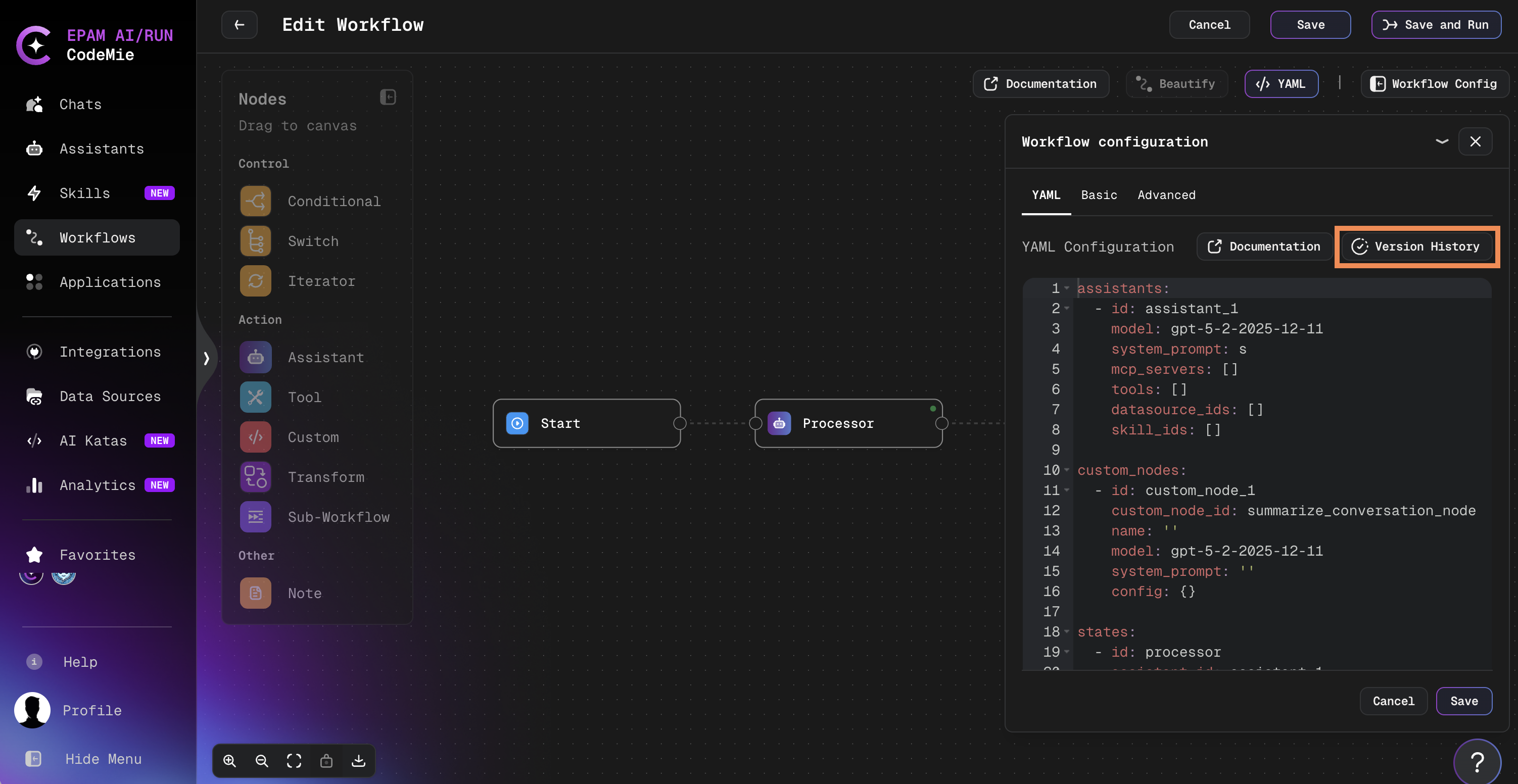Open Analytics in the sidebar

(x=97, y=485)
